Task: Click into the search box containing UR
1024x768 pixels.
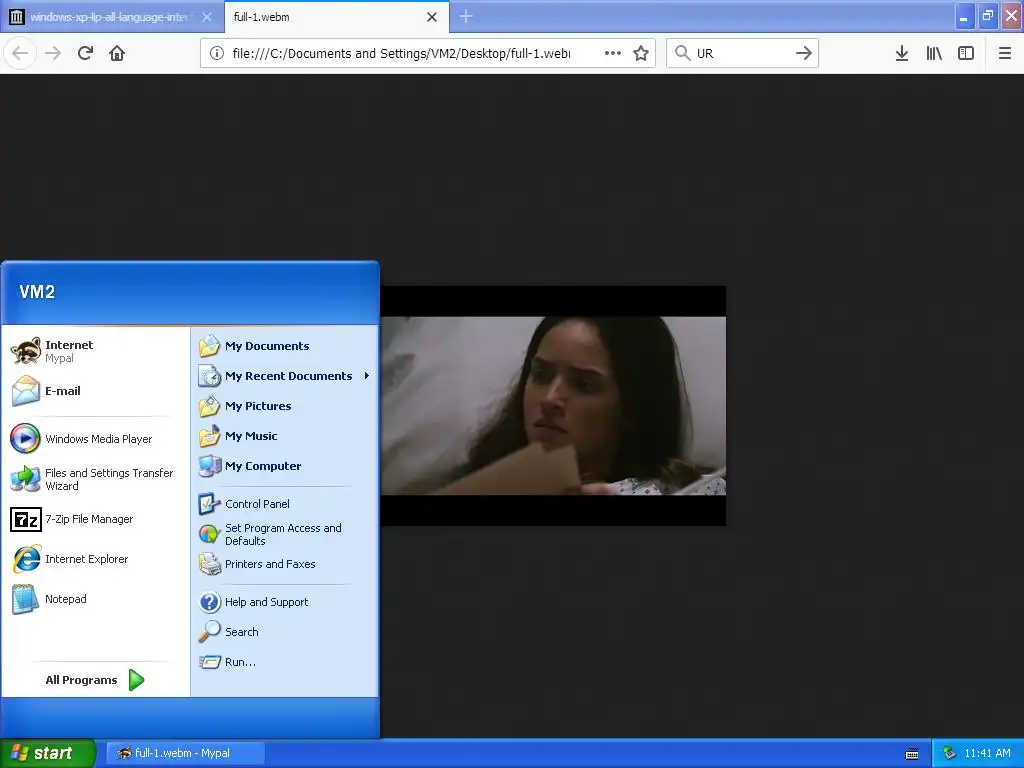Action: 741,54
